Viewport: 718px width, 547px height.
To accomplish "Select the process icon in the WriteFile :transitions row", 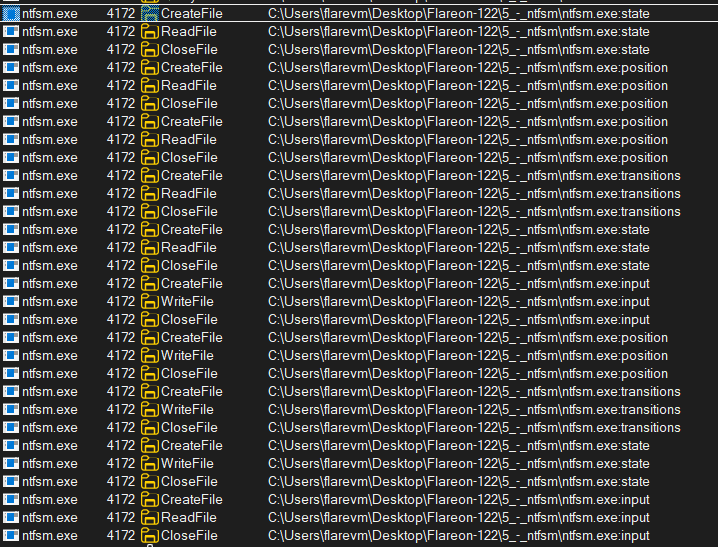I will (x=11, y=410).
